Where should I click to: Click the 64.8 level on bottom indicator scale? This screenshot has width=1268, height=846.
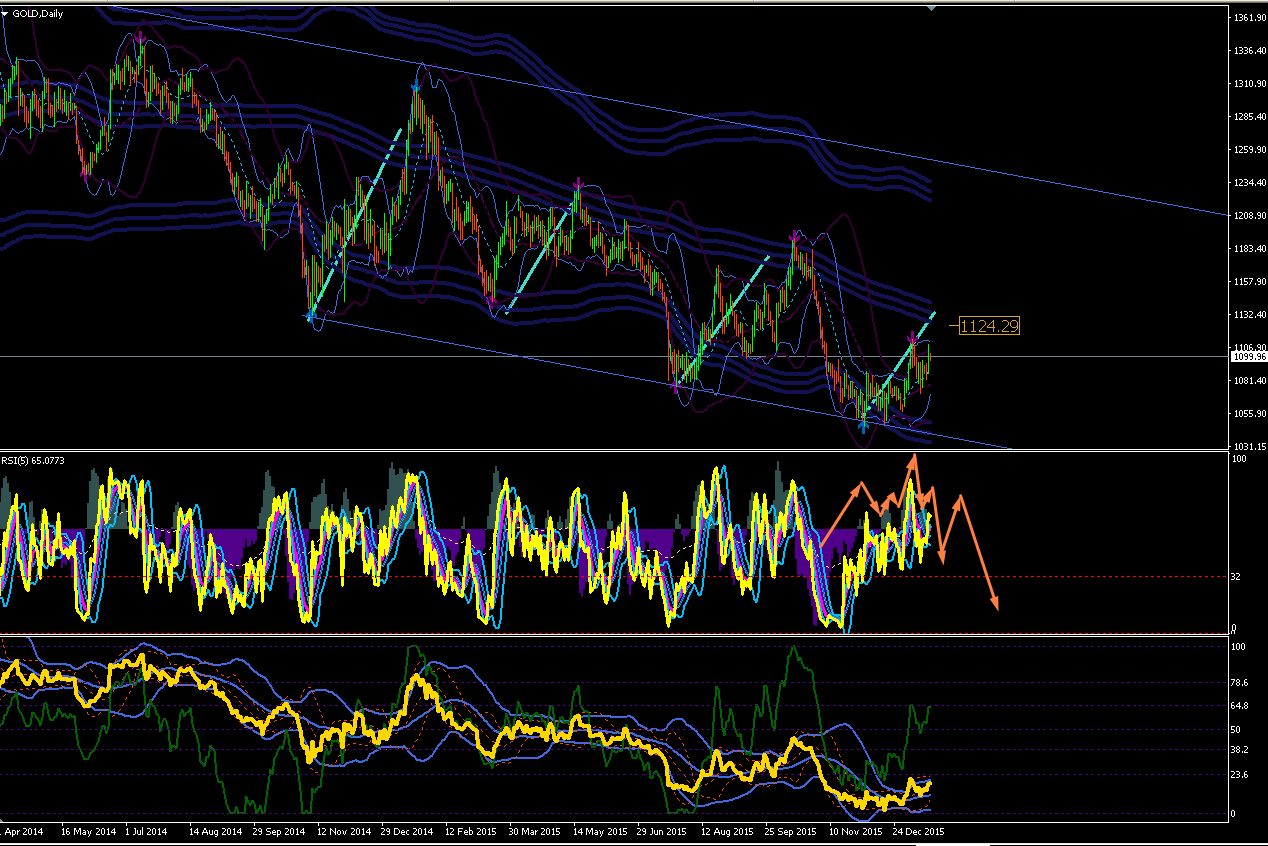pyautogui.click(x=1239, y=705)
